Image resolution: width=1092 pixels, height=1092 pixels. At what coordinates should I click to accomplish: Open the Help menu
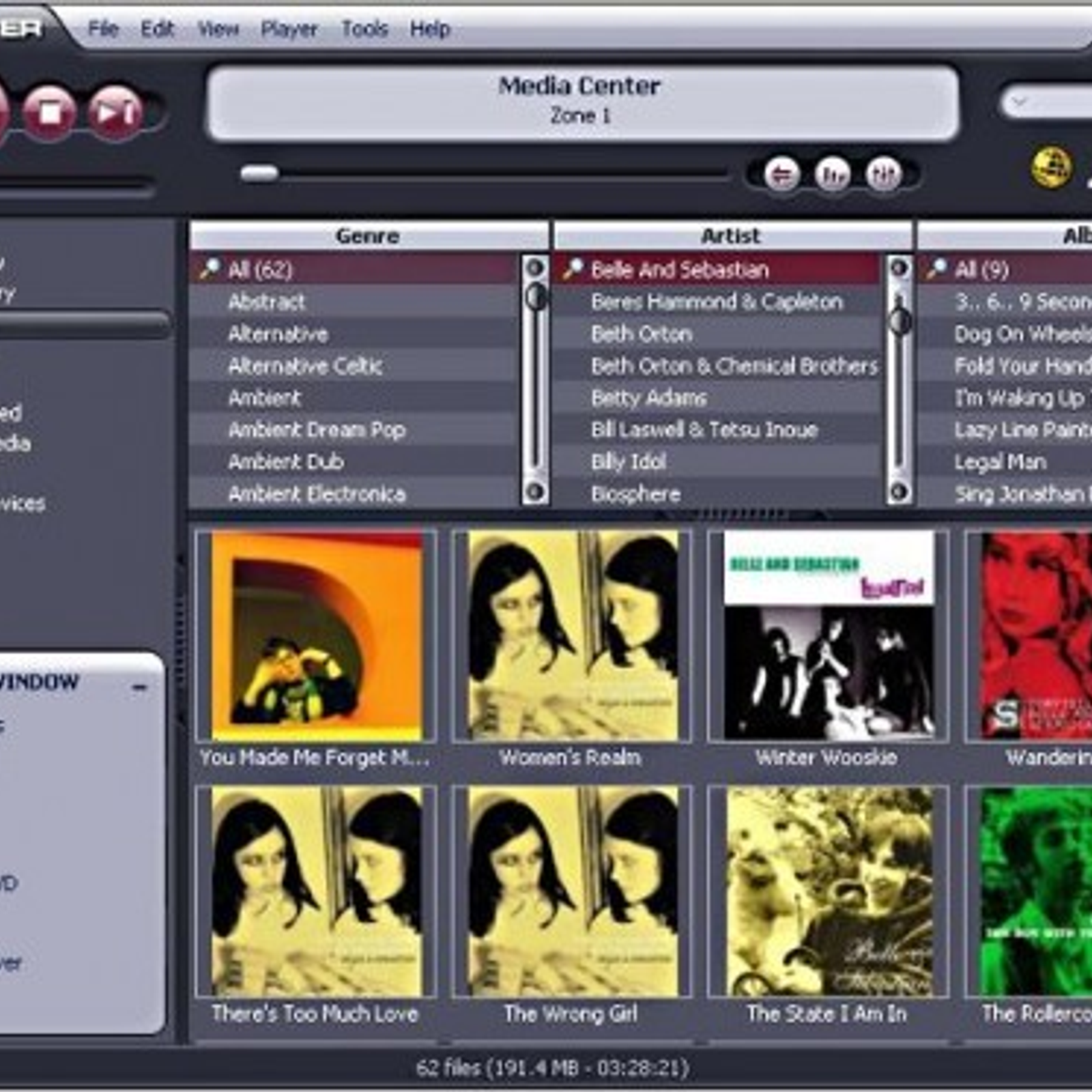430,29
